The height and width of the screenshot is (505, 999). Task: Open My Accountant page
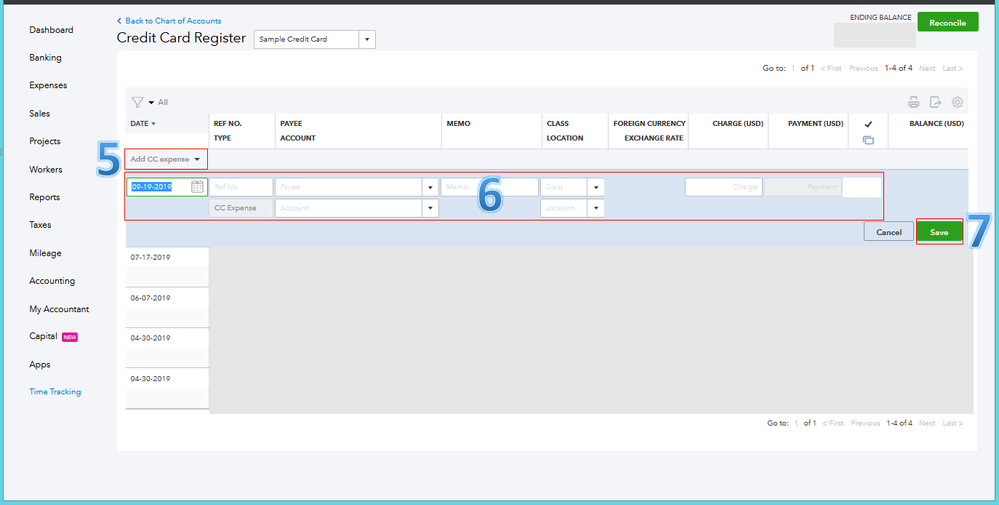click(x=59, y=309)
